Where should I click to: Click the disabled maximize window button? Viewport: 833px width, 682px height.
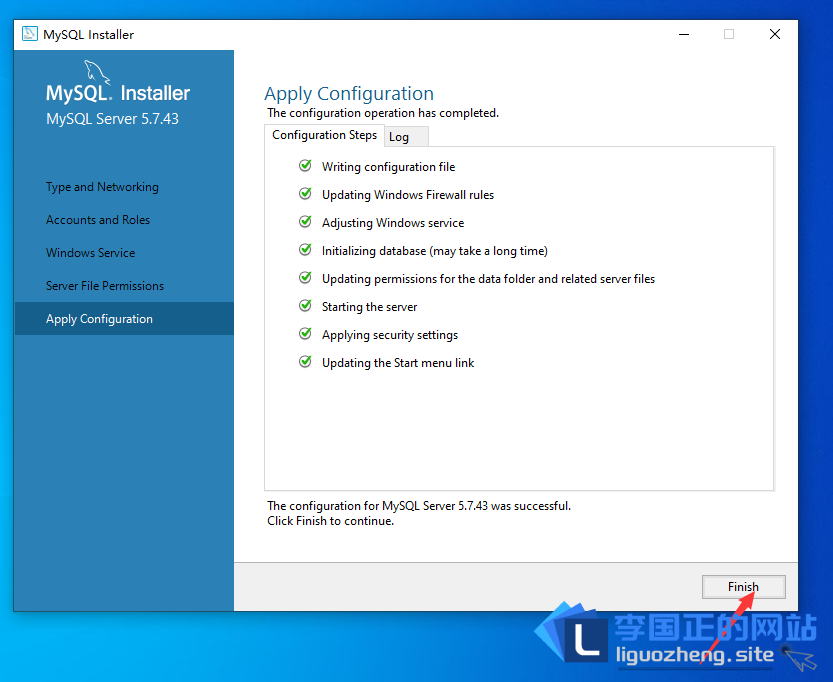click(x=729, y=34)
